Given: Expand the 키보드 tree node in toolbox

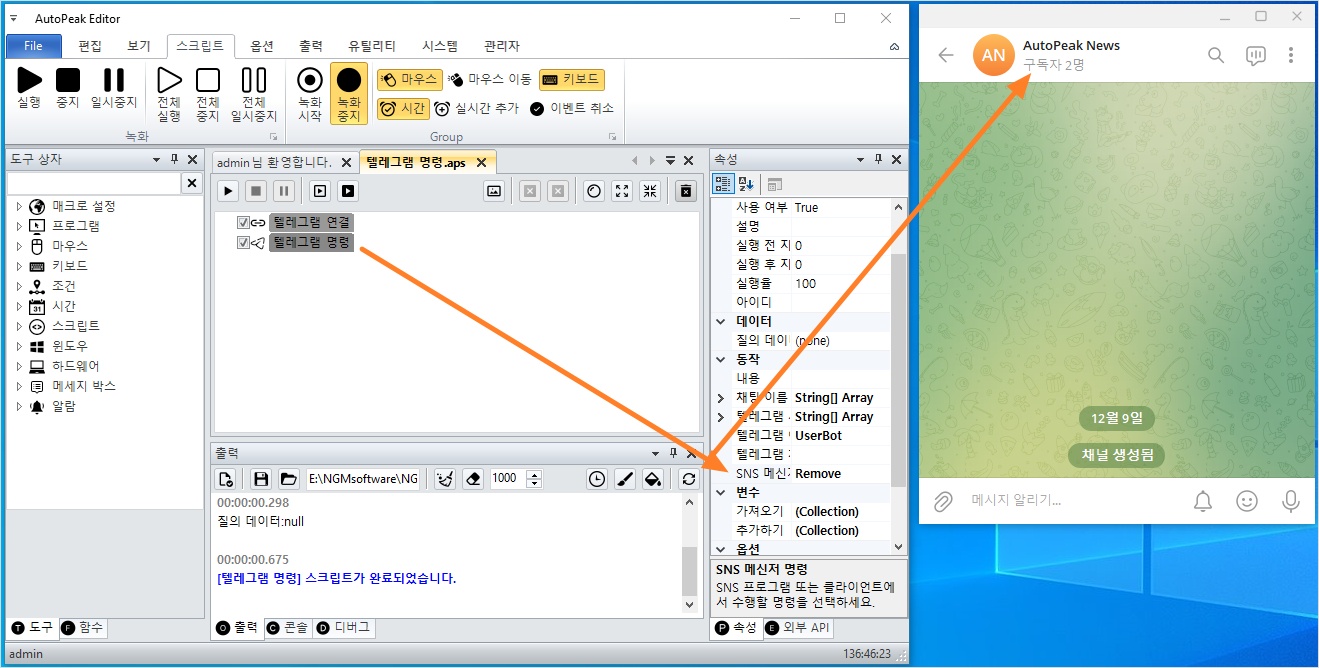Looking at the screenshot, I should 18,266.
